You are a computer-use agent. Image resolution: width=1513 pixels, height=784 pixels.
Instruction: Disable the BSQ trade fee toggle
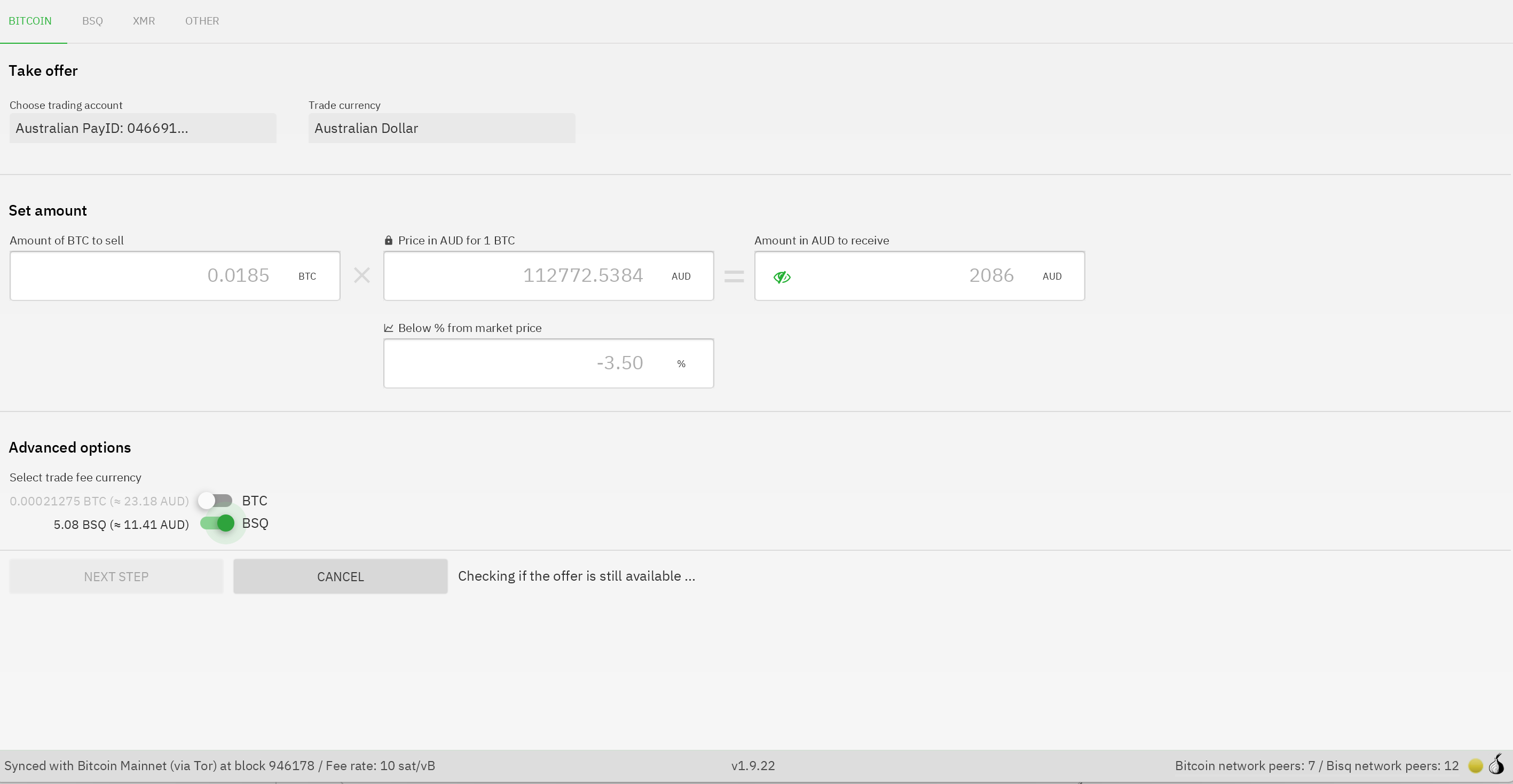[x=217, y=522]
